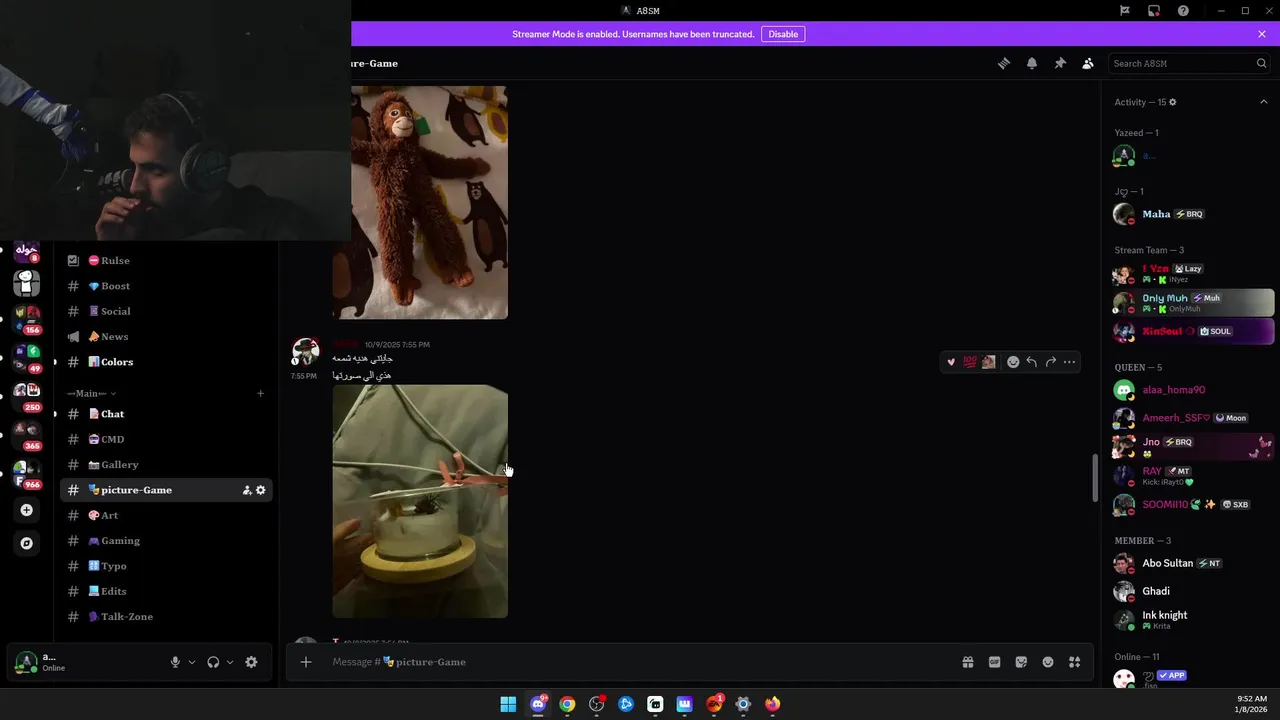Open the Apps launcher icon
Screen dimensions: 1280x720
1074,662
